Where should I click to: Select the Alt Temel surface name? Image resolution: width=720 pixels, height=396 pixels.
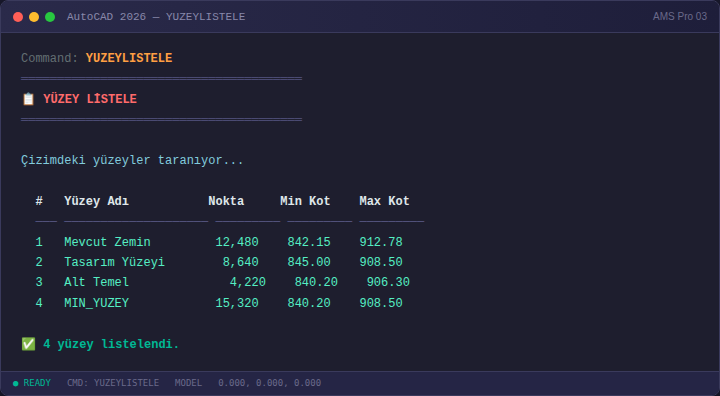coord(96,282)
